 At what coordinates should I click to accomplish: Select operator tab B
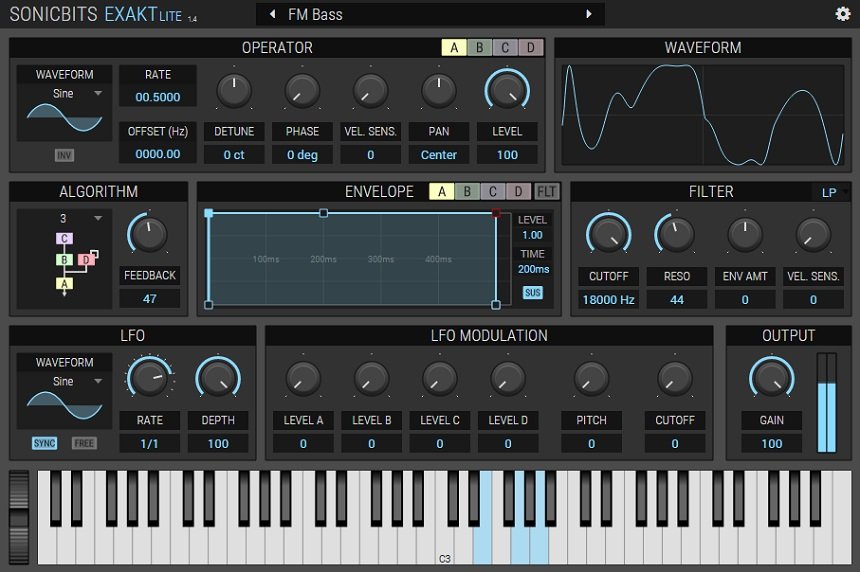tap(479, 48)
